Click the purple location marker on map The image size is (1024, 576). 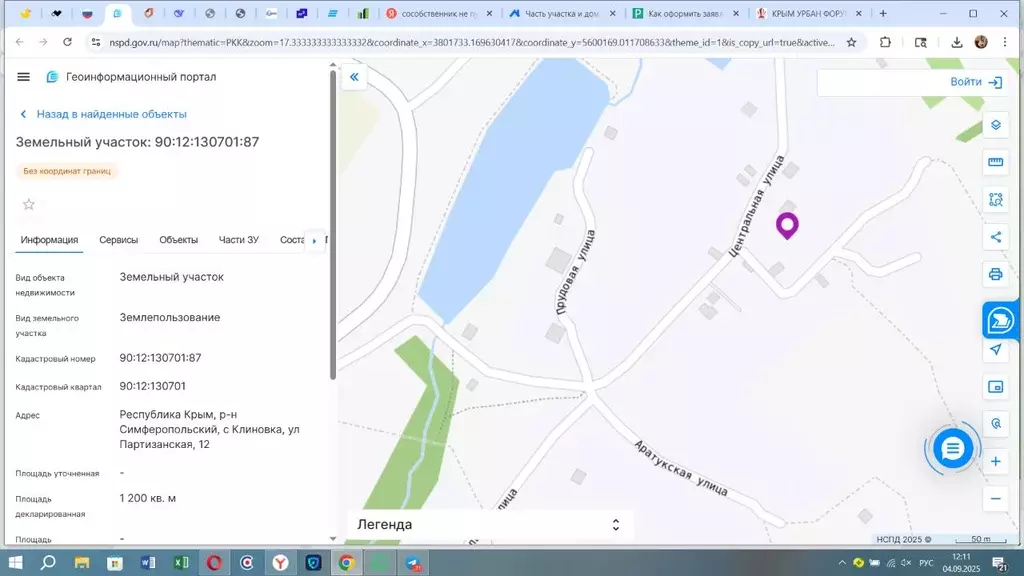coord(787,226)
